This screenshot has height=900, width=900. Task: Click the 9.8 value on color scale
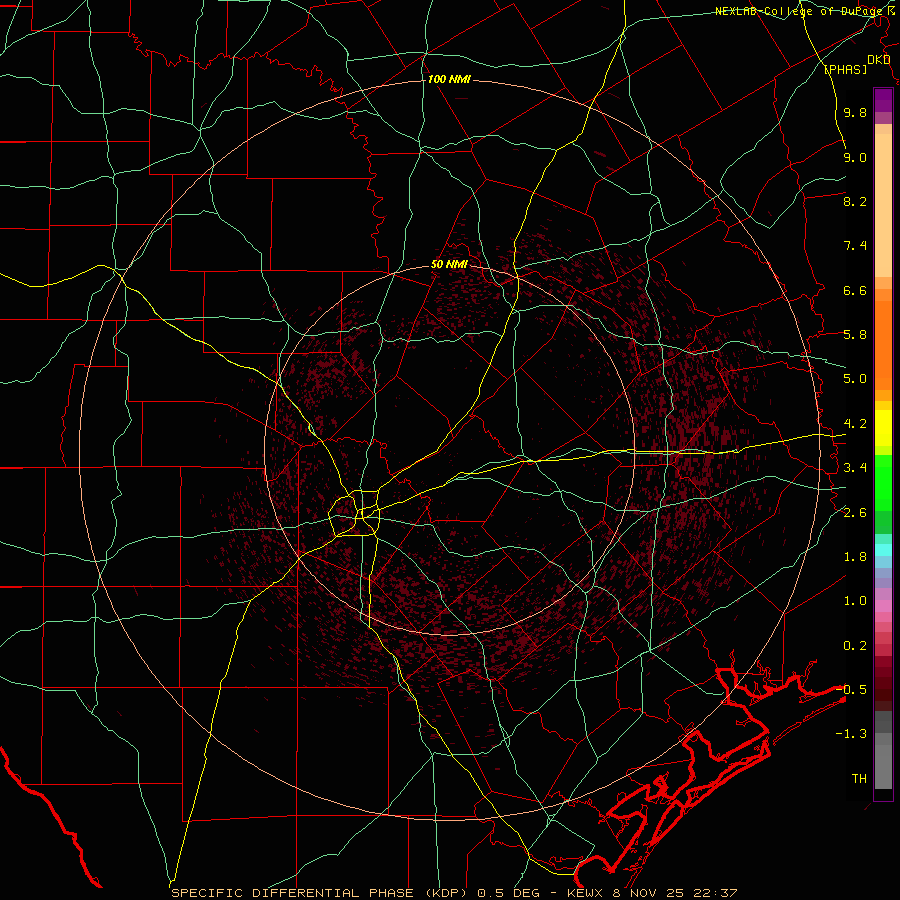click(x=855, y=112)
